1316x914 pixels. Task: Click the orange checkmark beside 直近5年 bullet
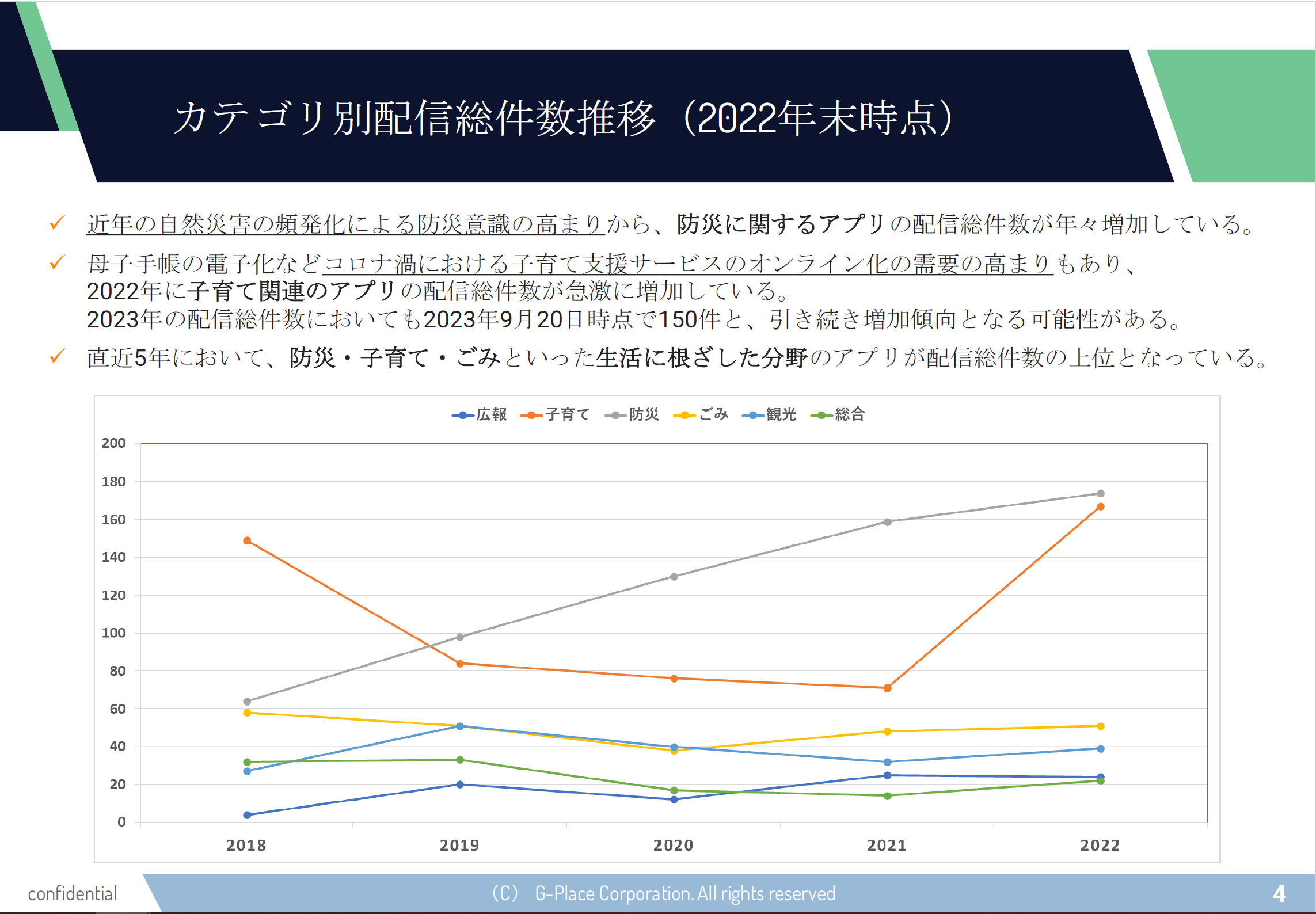pos(56,357)
